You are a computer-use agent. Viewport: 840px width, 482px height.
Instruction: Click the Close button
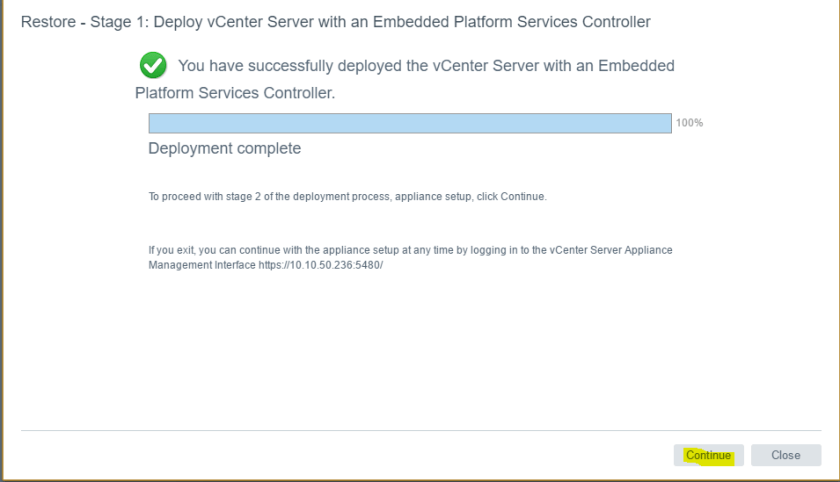point(786,455)
